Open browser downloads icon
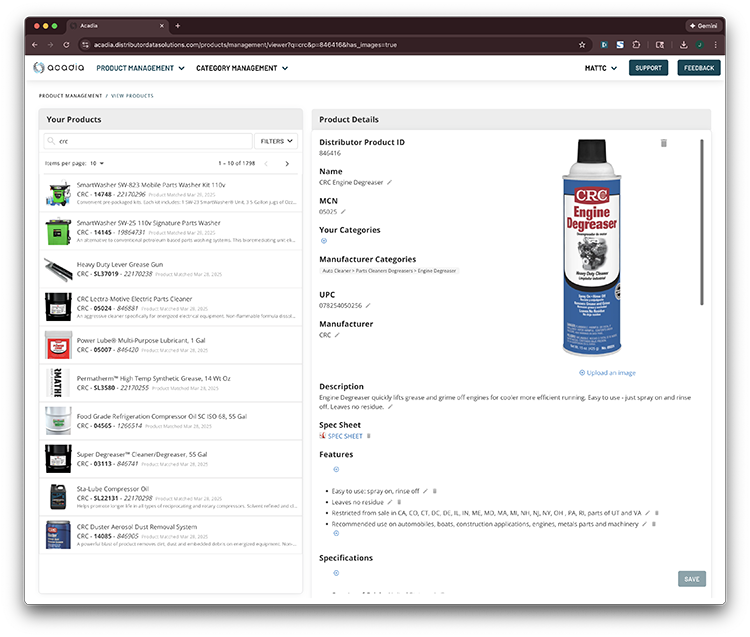 (x=684, y=44)
